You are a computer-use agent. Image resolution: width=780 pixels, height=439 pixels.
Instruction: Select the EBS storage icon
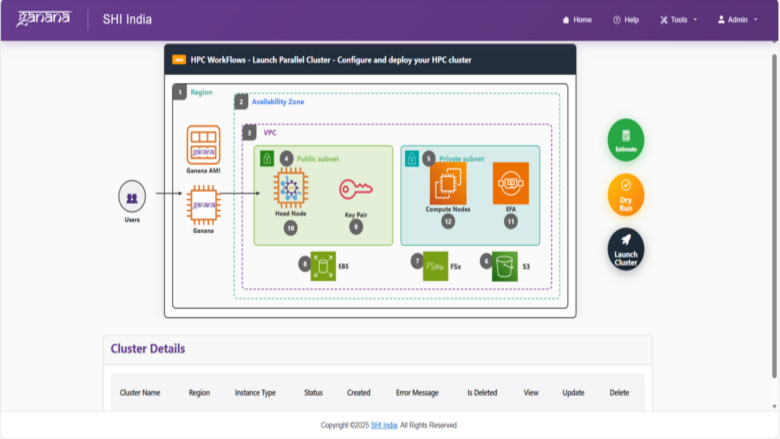coord(323,266)
